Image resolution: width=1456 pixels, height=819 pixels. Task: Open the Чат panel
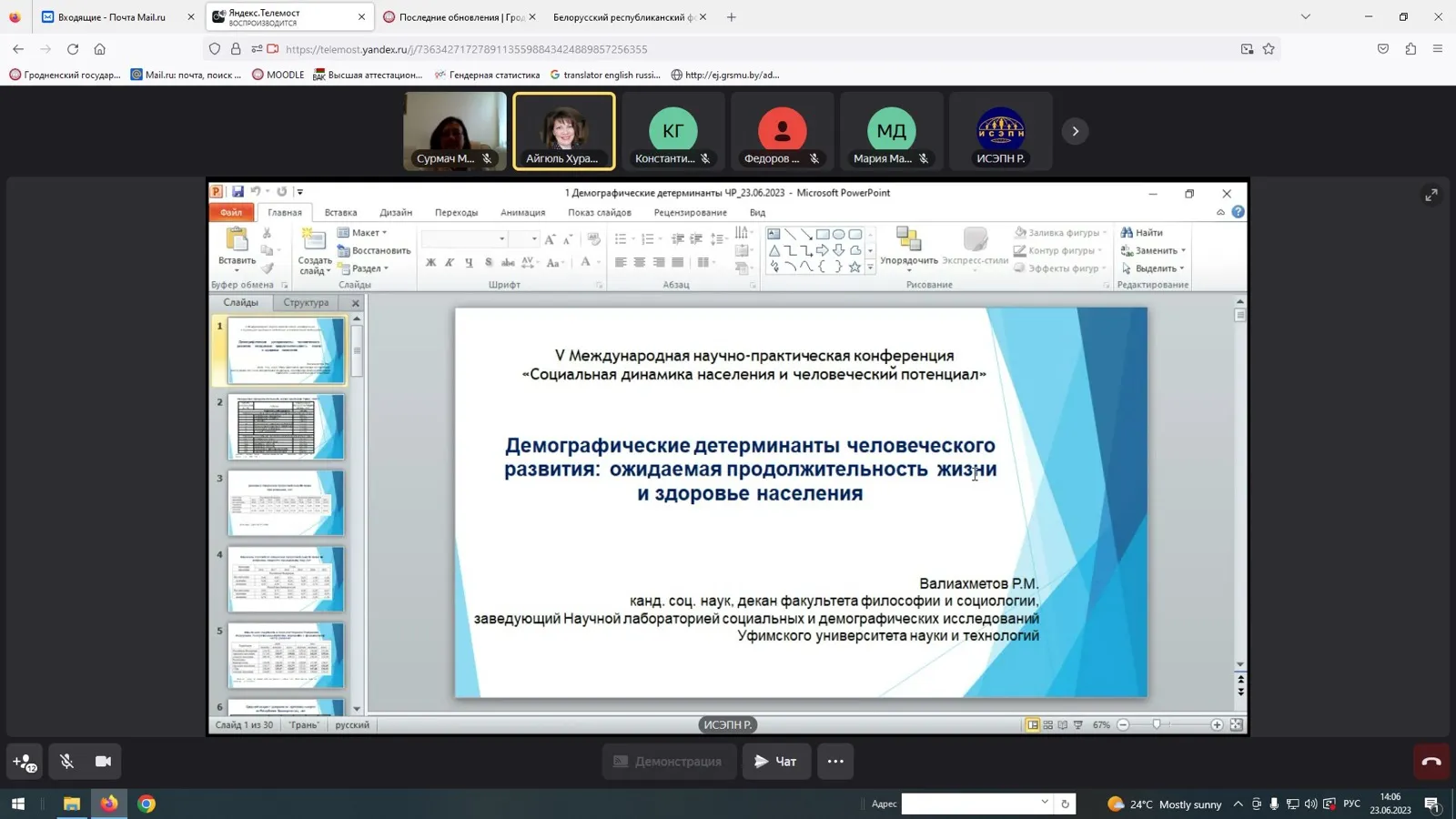click(x=775, y=762)
